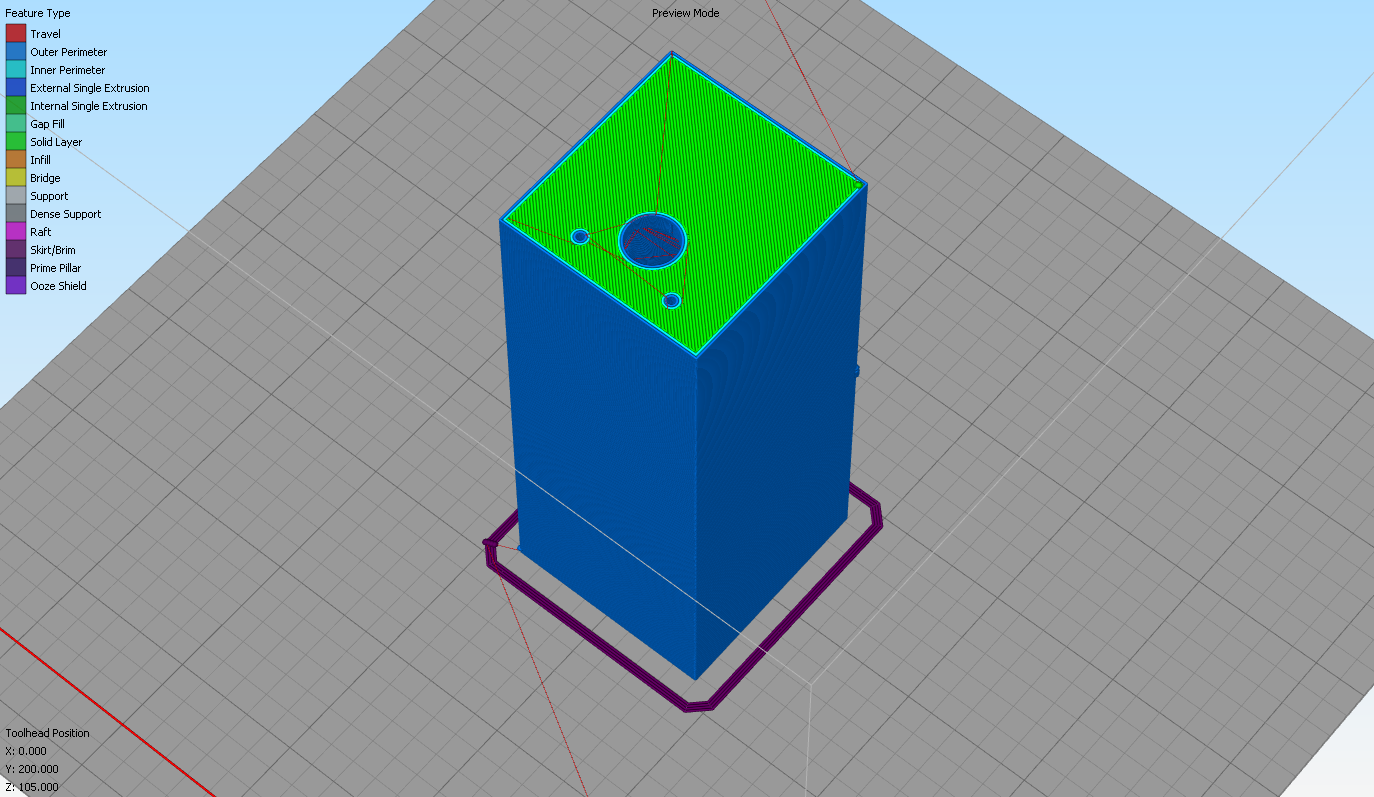Click the 'Raft' legend label

point(40,232)
